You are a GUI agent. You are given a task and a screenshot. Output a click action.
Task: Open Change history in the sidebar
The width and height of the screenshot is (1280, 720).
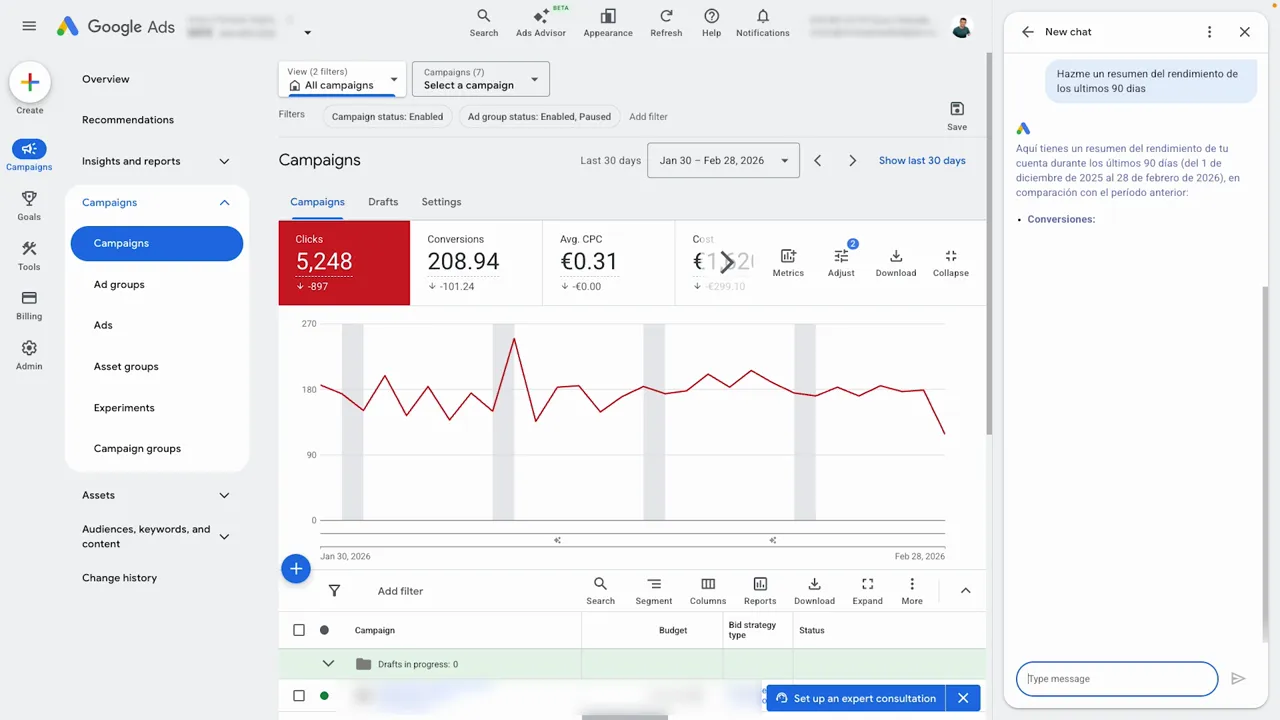119,578
